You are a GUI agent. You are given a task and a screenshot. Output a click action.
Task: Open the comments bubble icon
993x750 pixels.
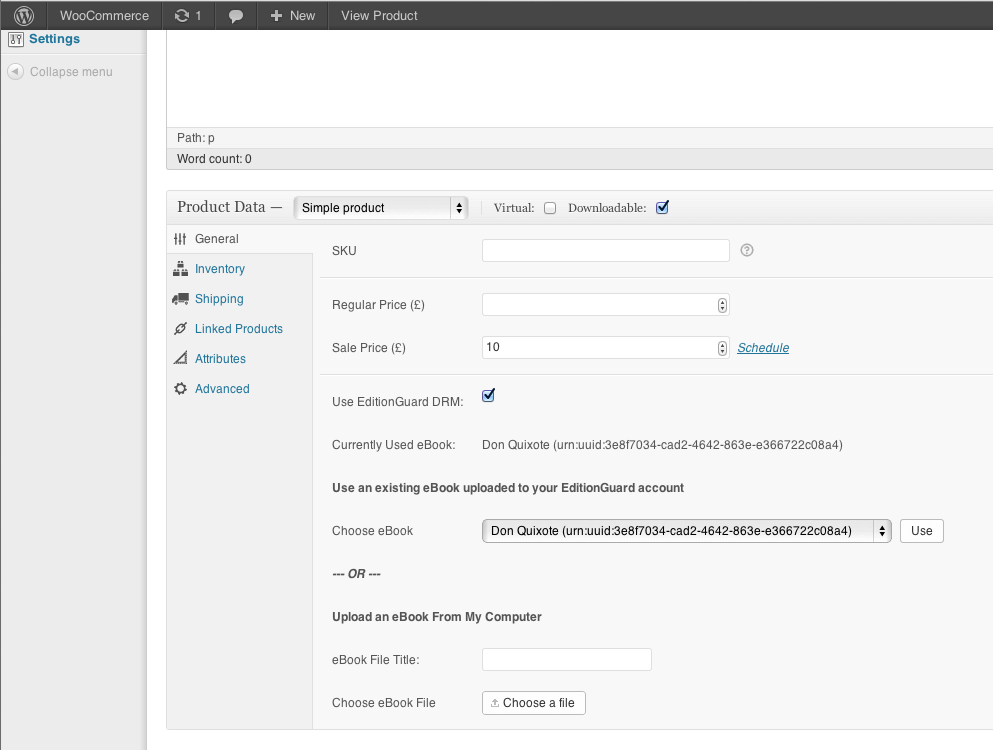(x=236, y=16)
